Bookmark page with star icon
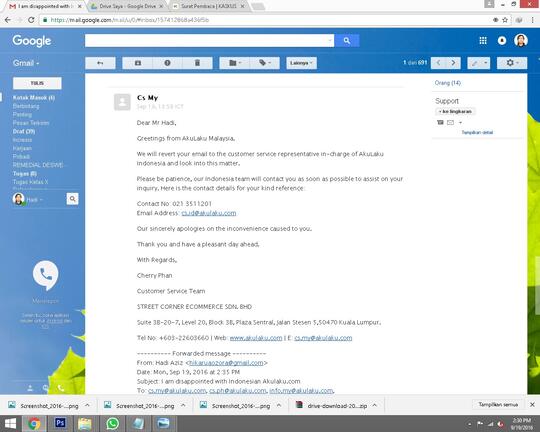 (x=505, y=20)
